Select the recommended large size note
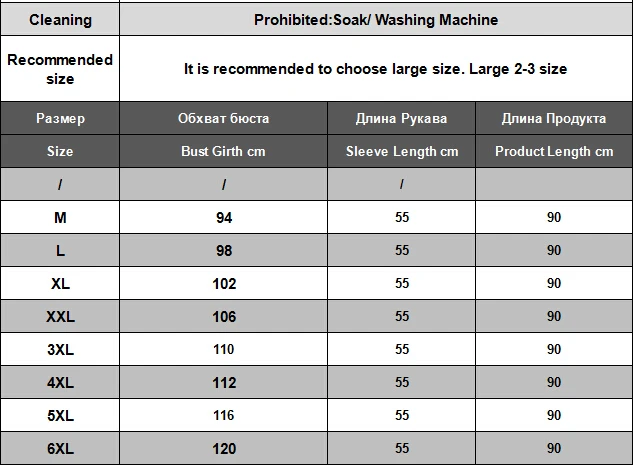 (375, 69)
